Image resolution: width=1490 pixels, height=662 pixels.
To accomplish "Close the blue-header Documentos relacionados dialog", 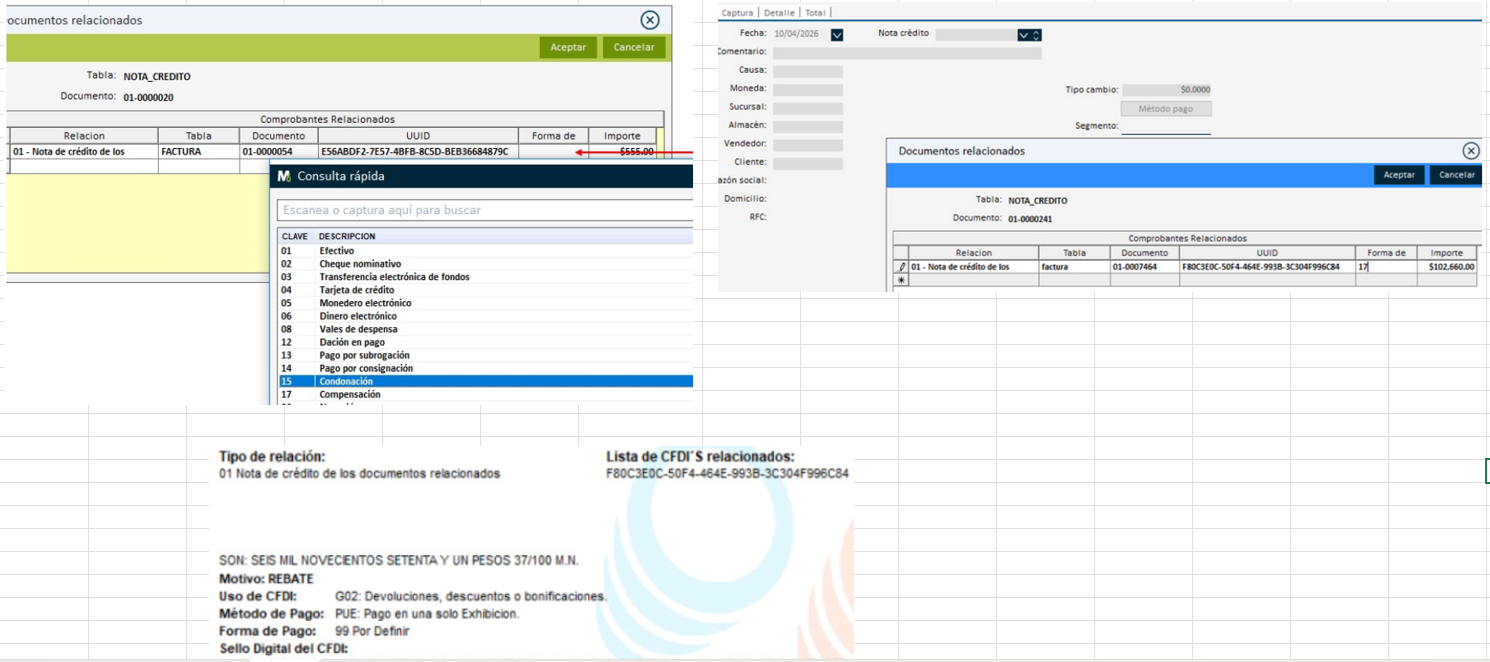I will click(1470, 151).
